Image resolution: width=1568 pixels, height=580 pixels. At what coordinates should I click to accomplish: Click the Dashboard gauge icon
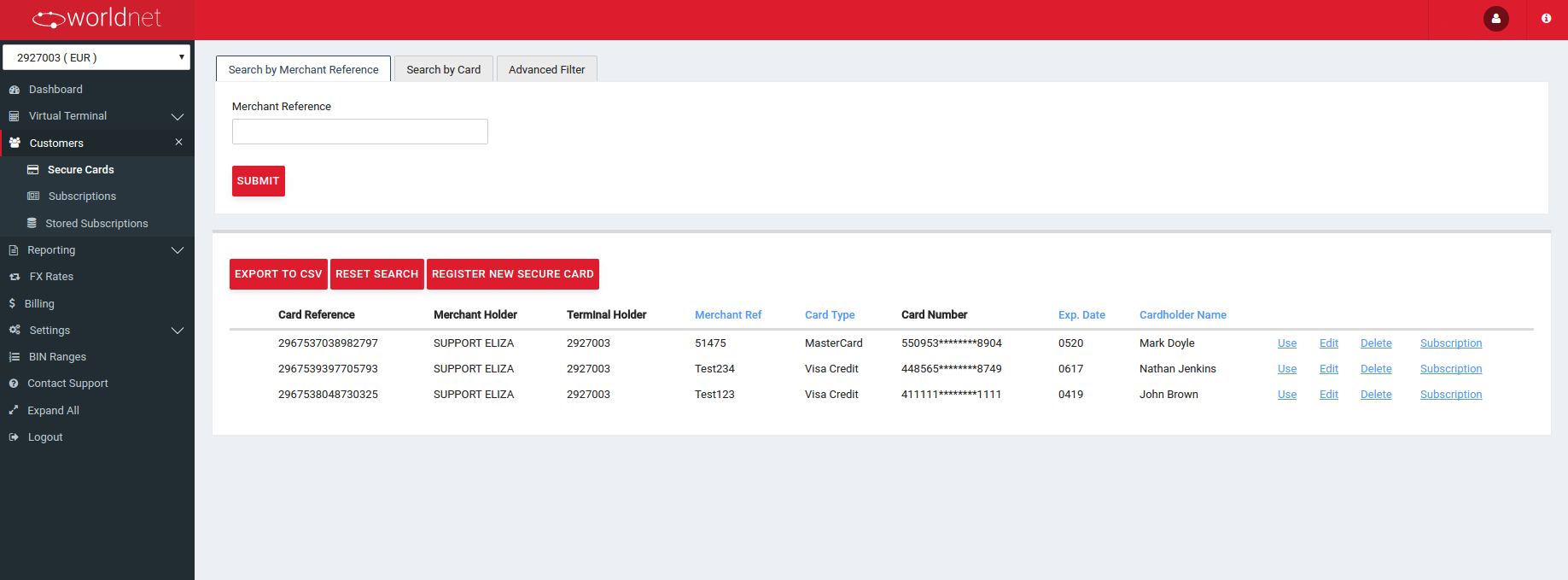[14, 90]
